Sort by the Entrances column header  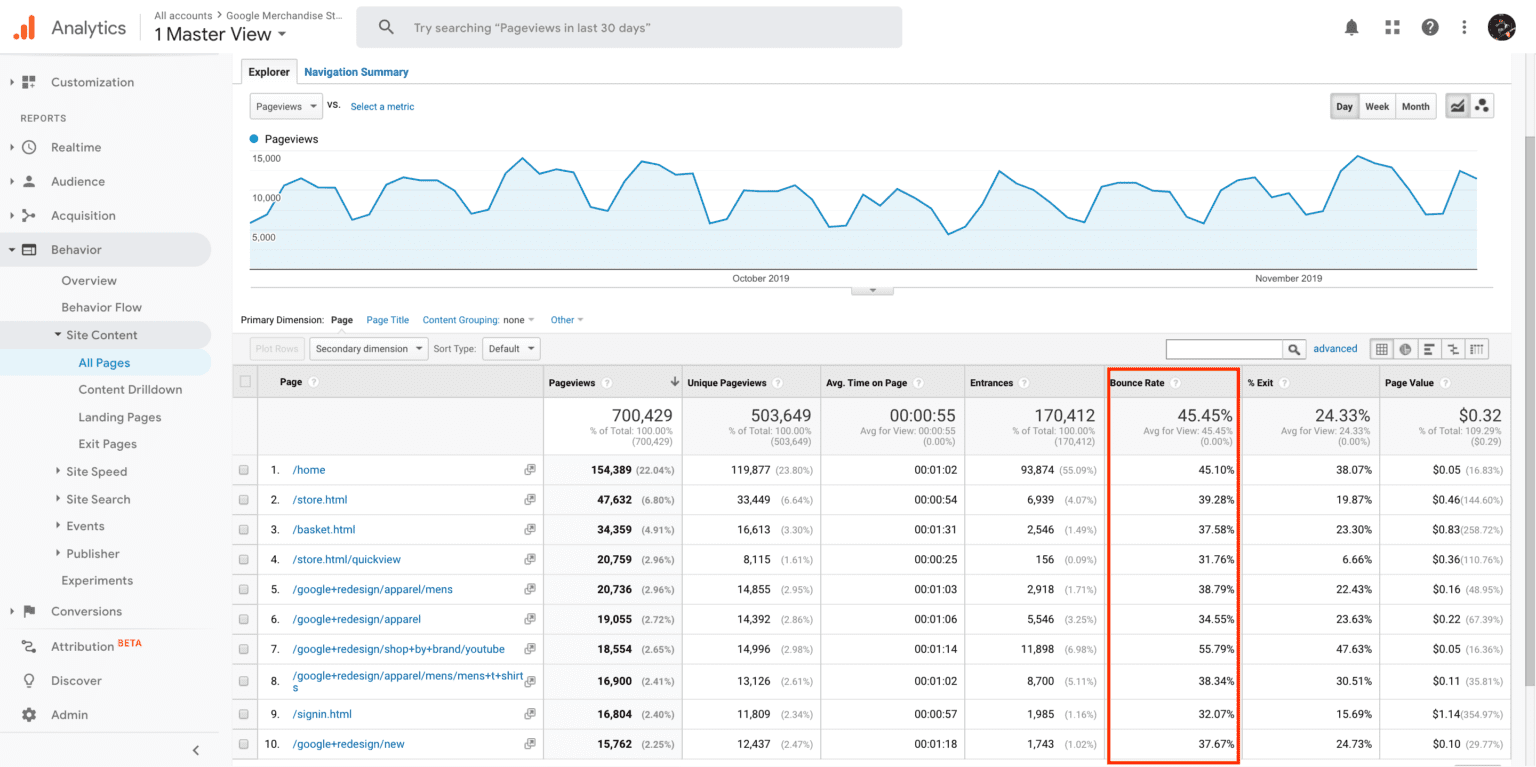(x=990, y=383)
